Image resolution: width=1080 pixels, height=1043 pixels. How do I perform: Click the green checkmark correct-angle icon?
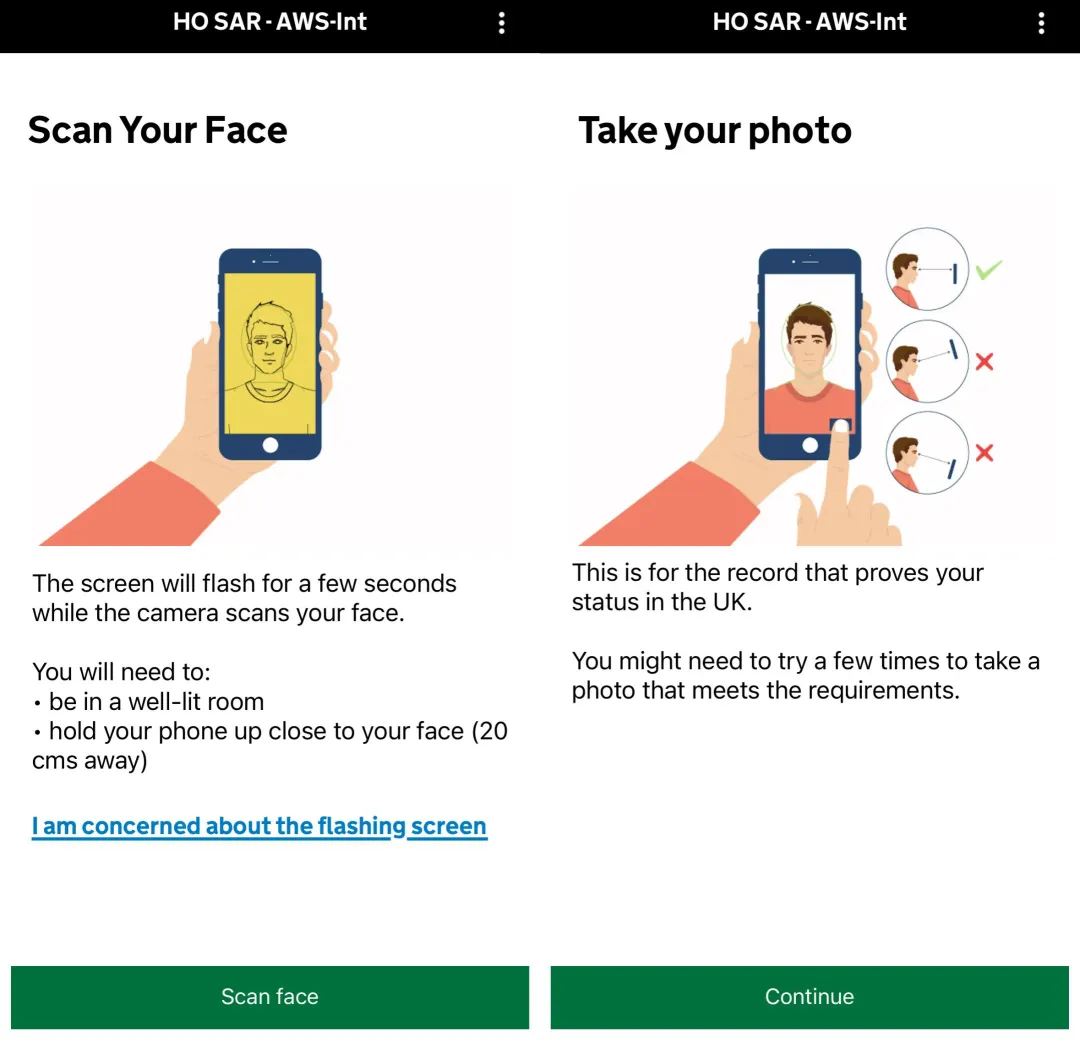click(988, 269)
